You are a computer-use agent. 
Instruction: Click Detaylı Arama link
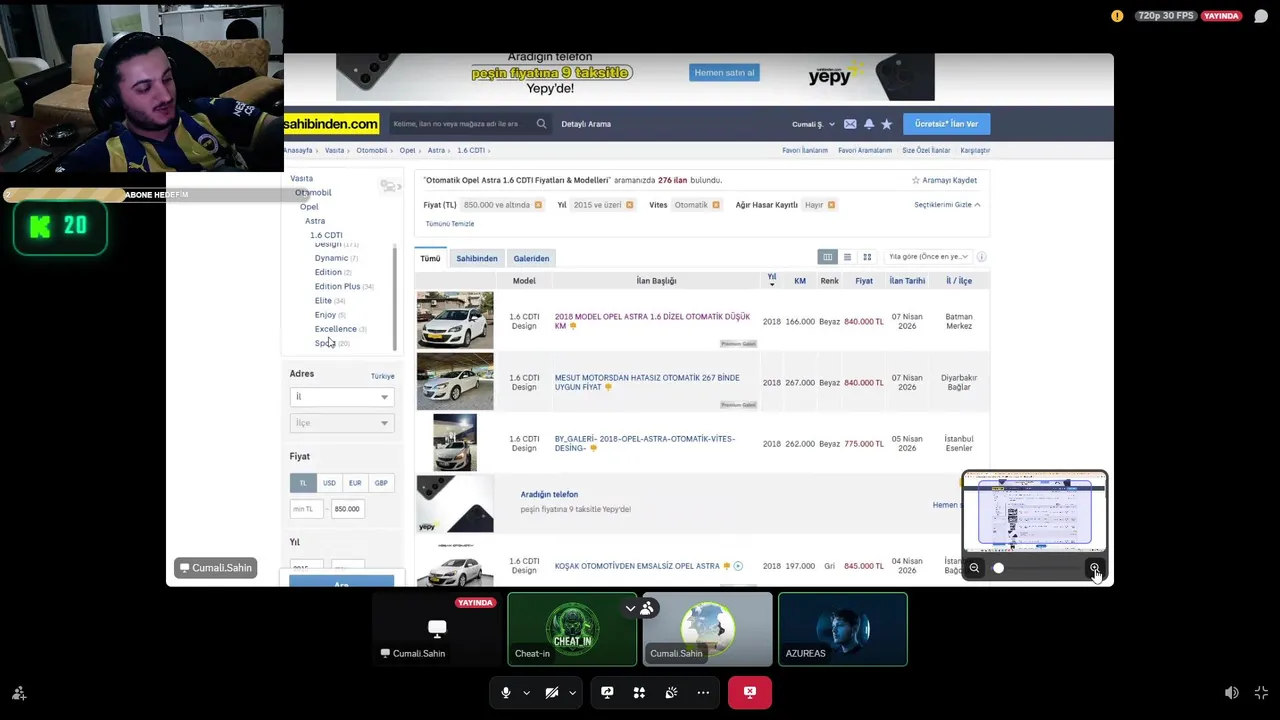point(586,124)
